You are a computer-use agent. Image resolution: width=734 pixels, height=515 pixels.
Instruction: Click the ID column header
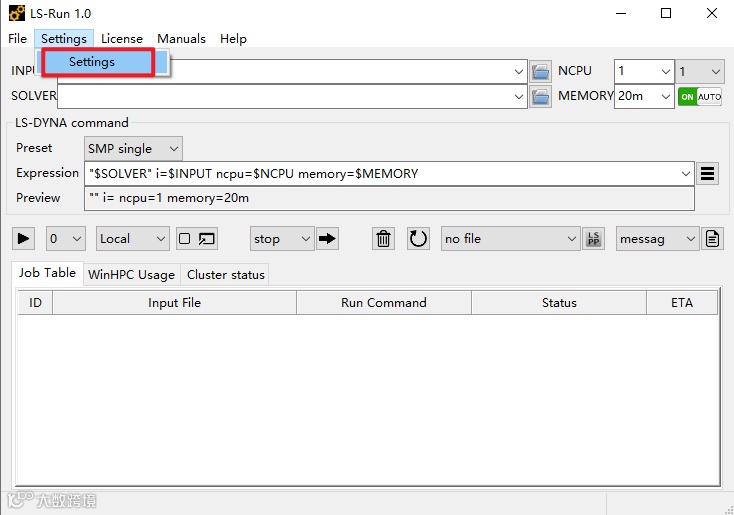click(35, 303)
